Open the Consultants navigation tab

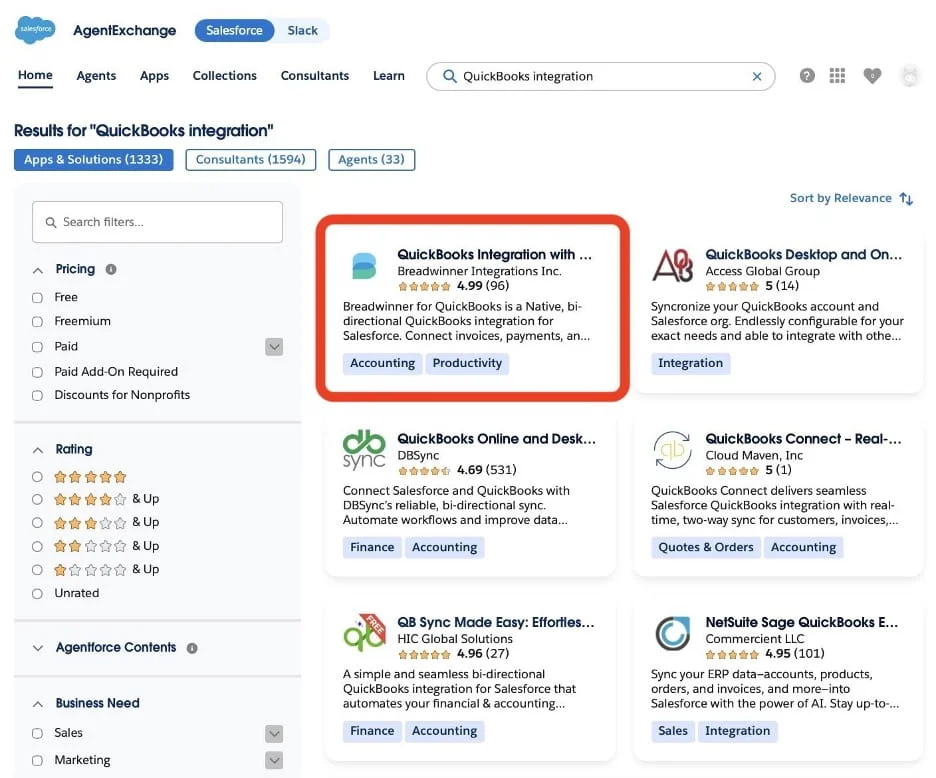click(315, 76)
